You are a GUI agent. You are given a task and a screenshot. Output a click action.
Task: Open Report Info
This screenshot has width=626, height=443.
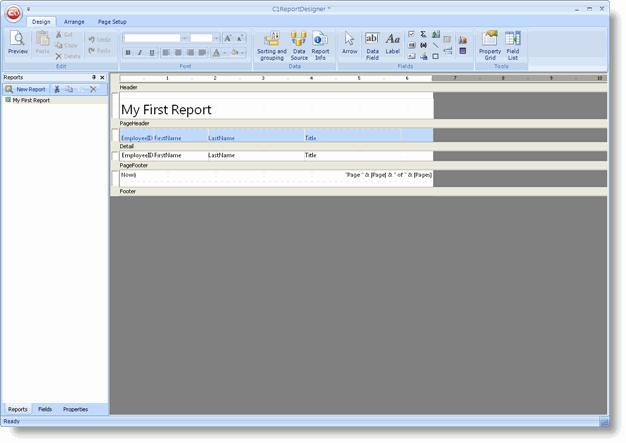[320, 46]
